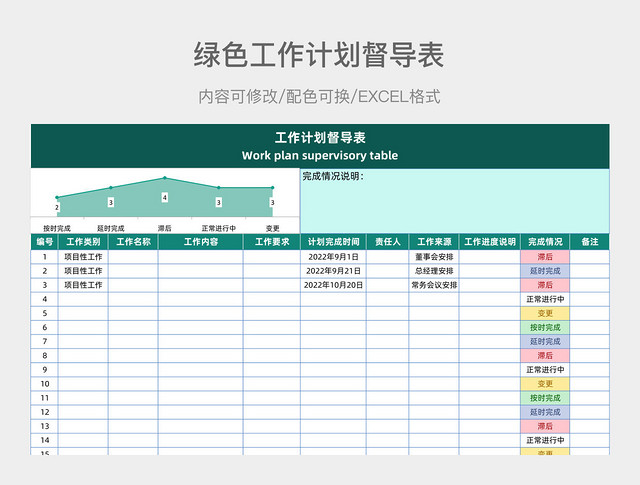The height and width of the screenshot is (485, 640).
Task: Click the 工作来源 column header
Action: 434,242
